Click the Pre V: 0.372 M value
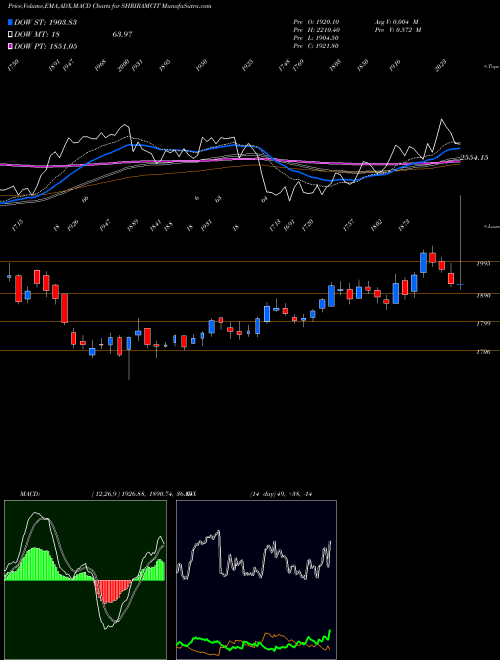 398,30
